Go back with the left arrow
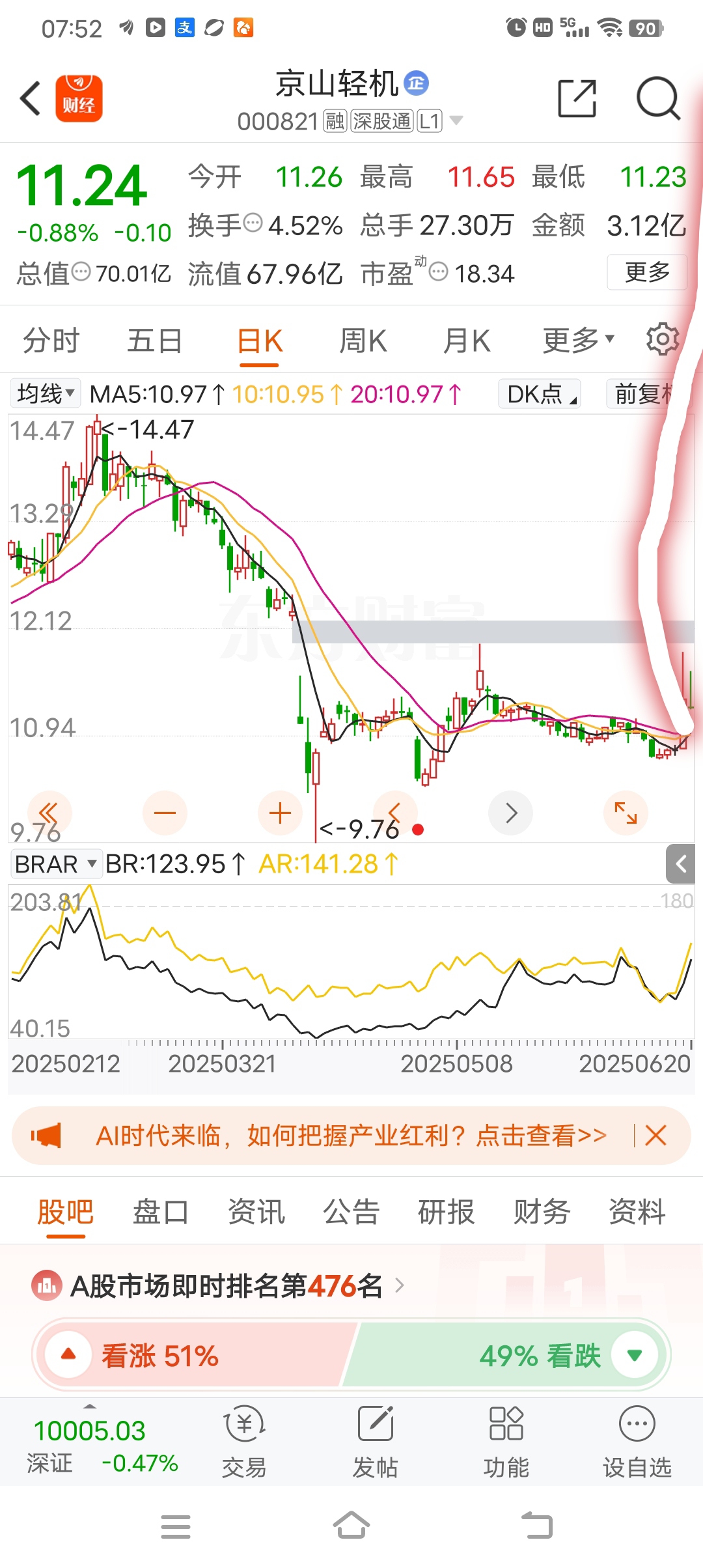This screenshot has width=703, height=1568. [x=31, y=98]
